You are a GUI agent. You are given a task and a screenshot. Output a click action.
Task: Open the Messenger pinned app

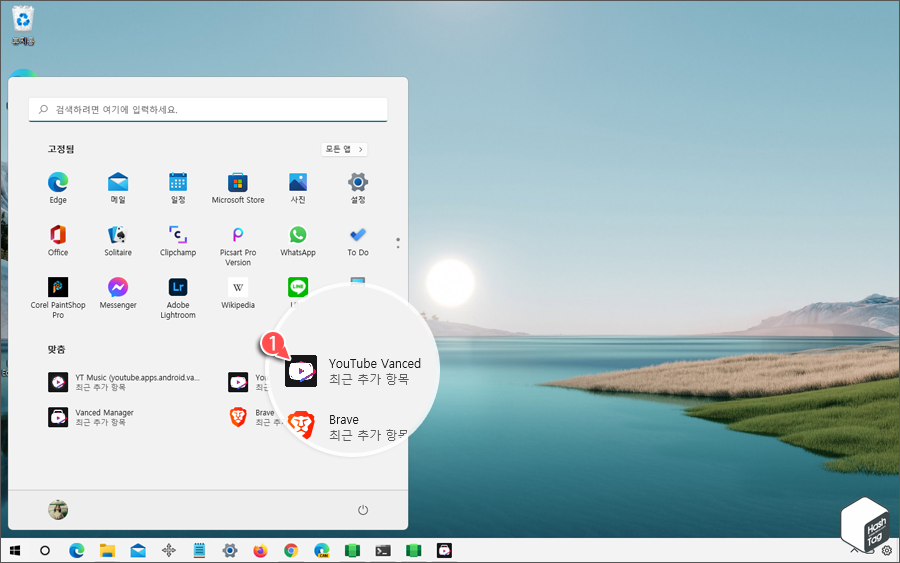[x=118, y=293]
